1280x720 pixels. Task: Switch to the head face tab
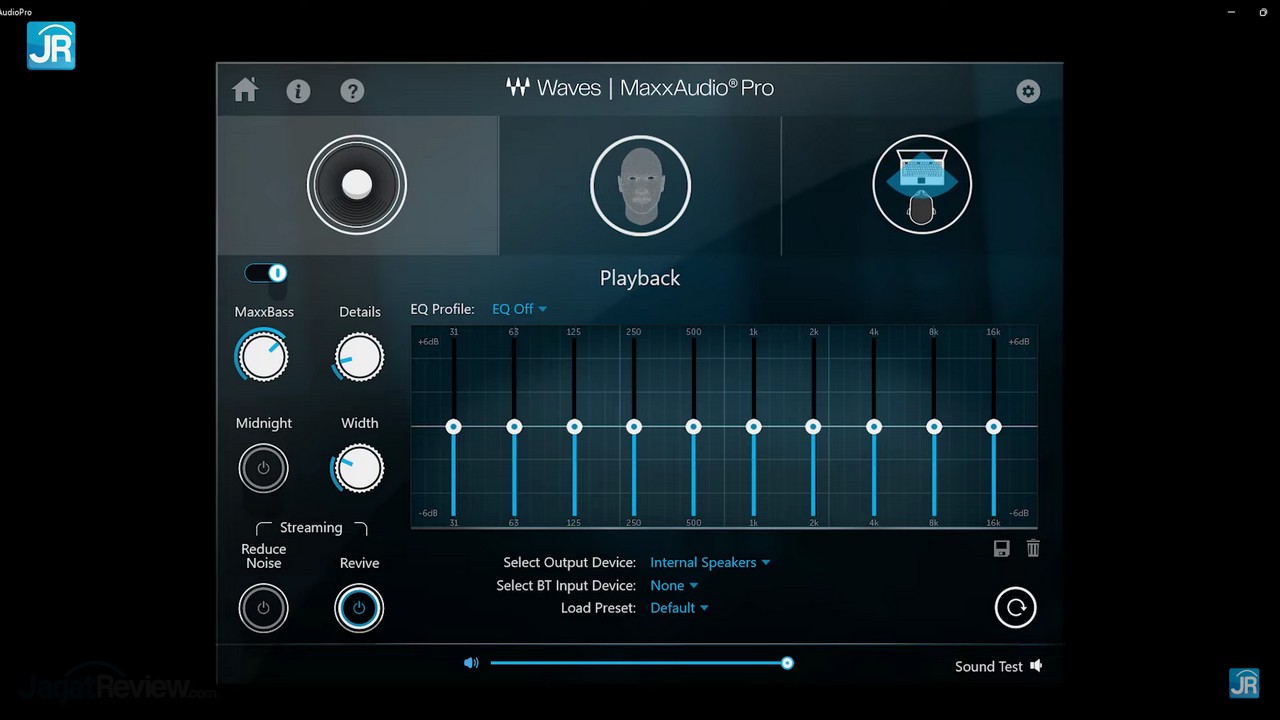(x=640, y=186)
